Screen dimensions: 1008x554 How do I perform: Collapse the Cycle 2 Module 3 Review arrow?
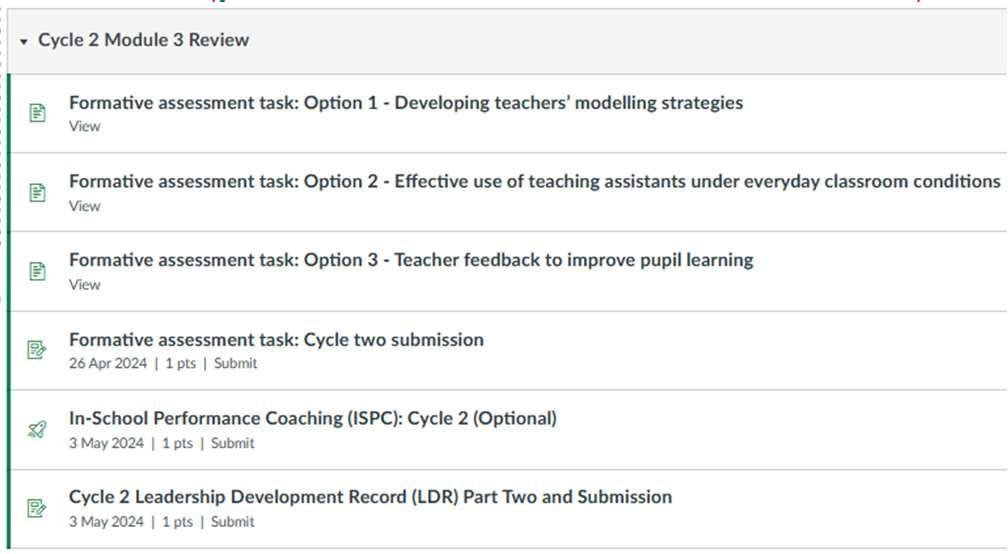(x=24, y=41)
